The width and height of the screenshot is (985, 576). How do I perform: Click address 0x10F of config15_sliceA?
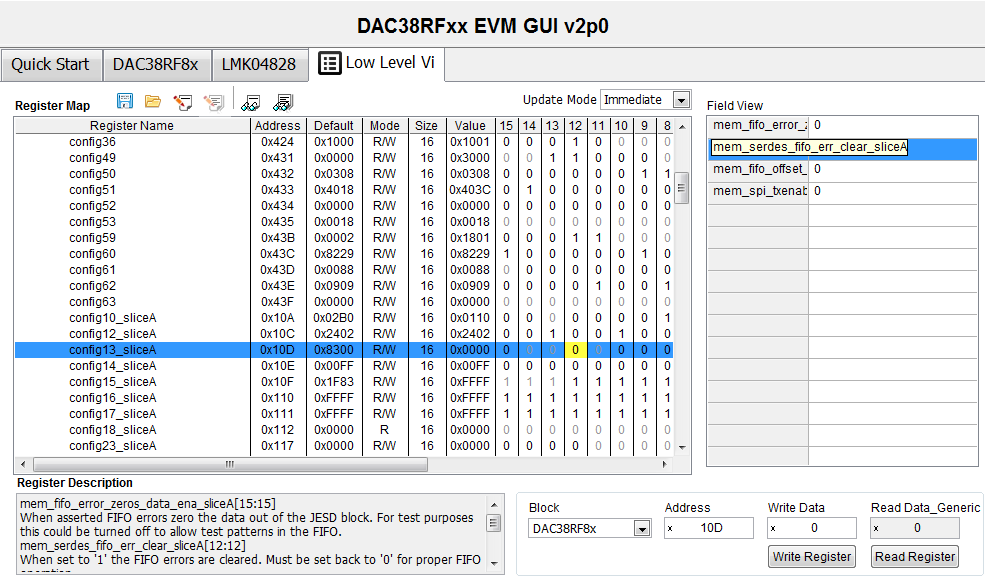pos(278,382)
